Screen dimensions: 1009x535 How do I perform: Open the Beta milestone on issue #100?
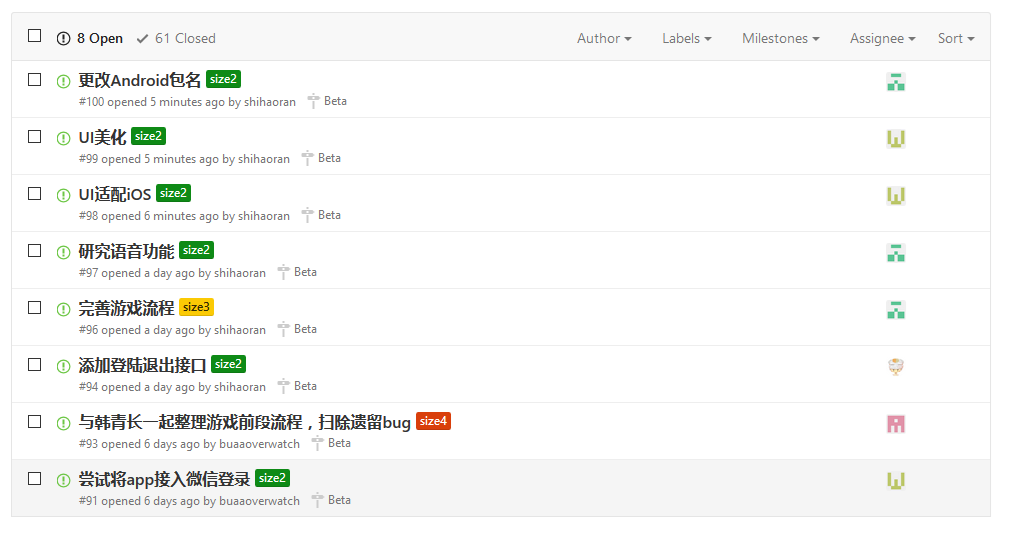328,101
